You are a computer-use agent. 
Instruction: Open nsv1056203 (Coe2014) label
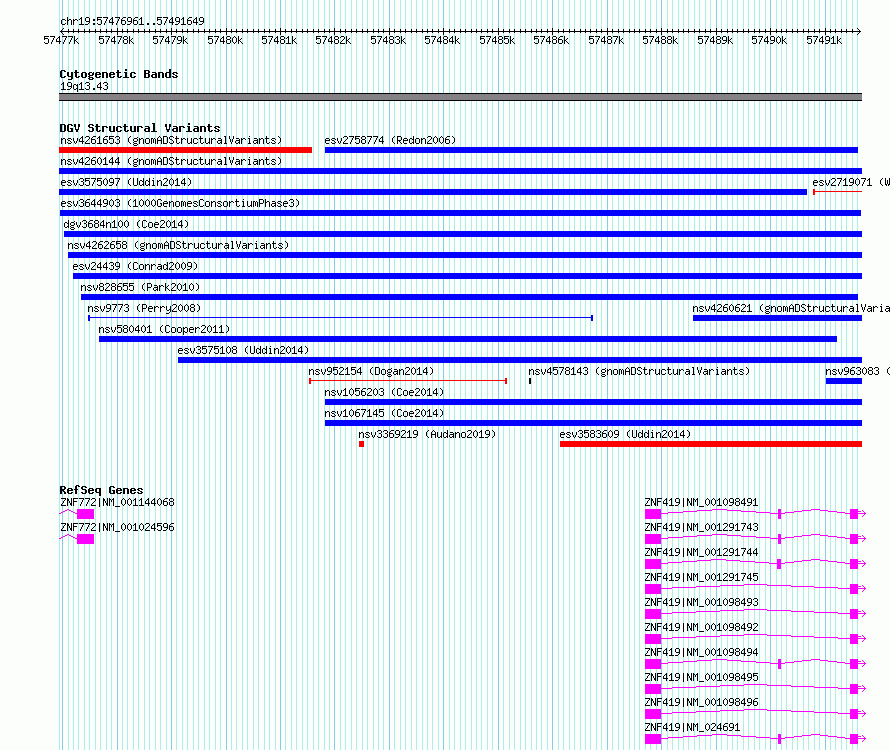click(x=384, y=392)
